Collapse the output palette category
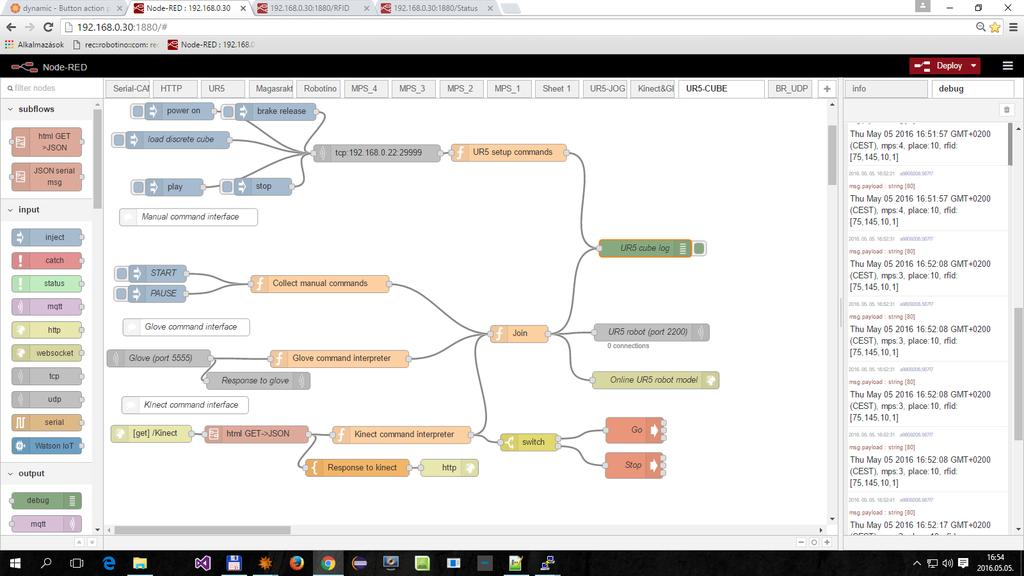This screenshot has width=1024, height=576. point(10,473)
